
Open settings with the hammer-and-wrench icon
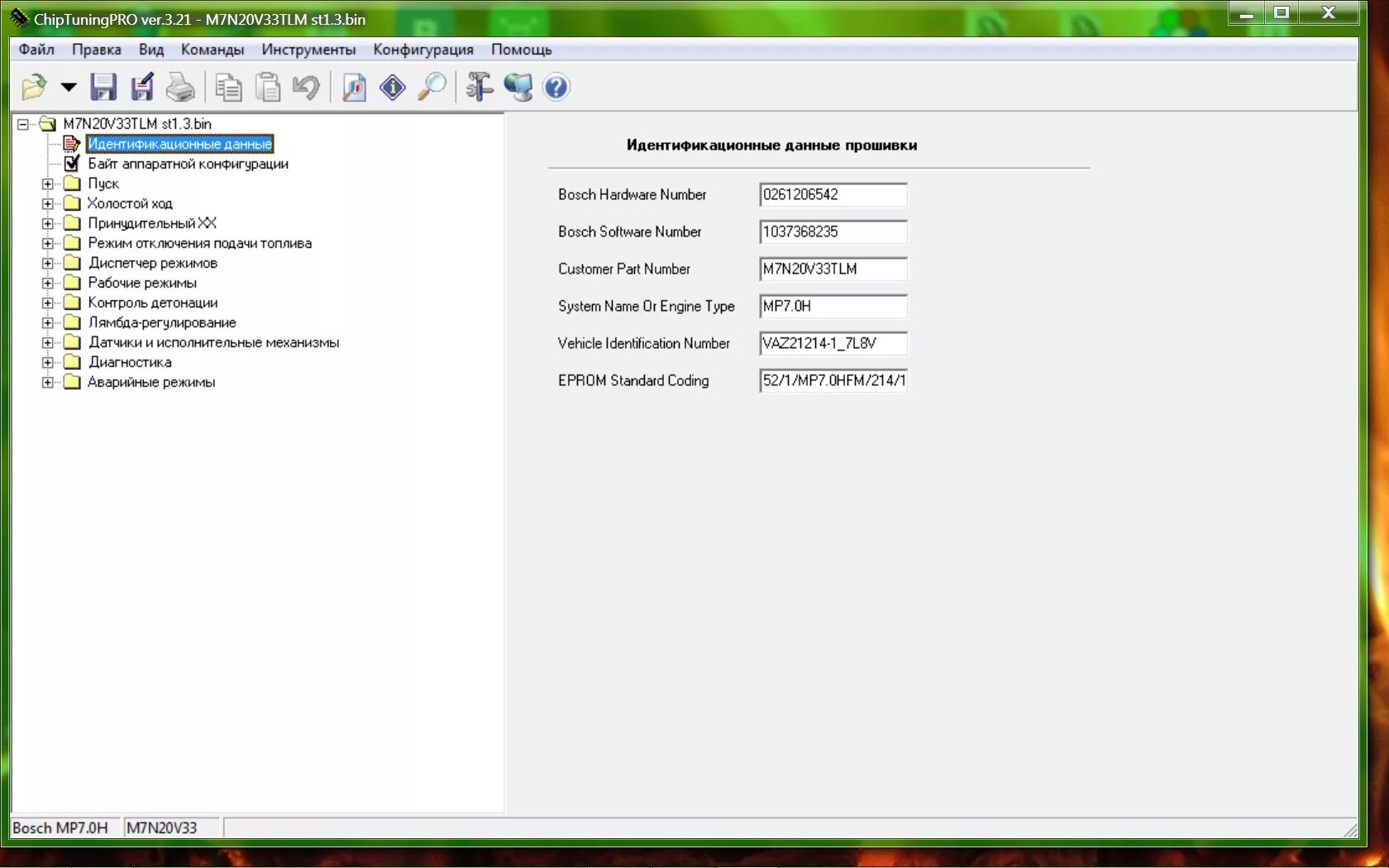point(480,87)
